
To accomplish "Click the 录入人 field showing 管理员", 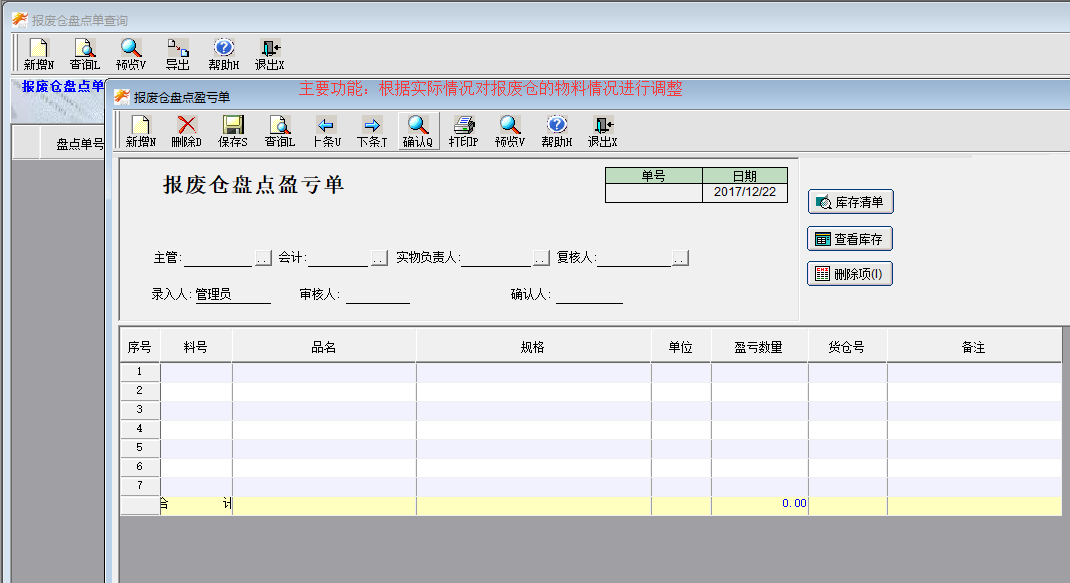I will [x=233, y=294].
